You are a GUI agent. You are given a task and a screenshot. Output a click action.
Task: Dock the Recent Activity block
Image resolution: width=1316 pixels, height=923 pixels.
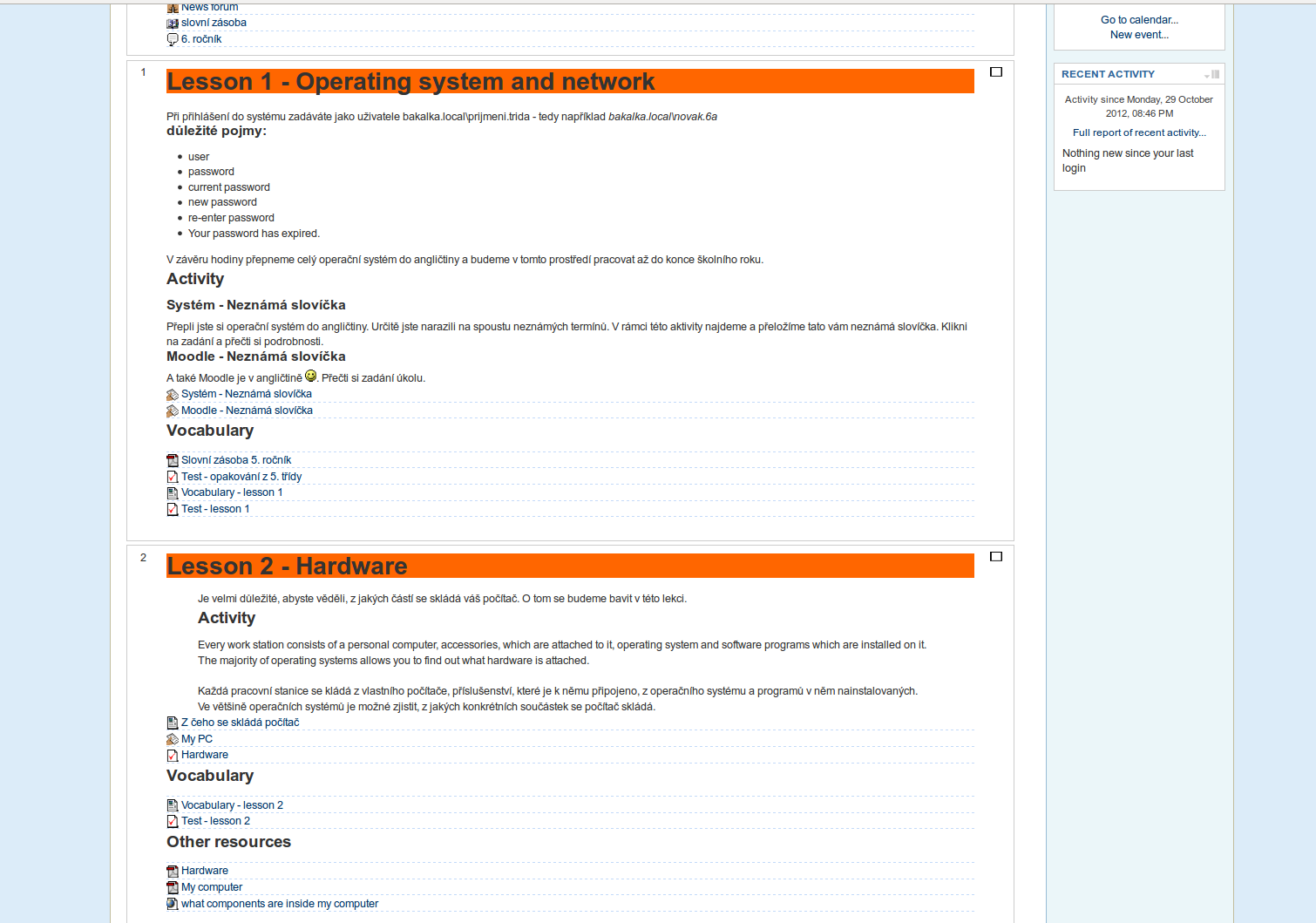click(x=1216, y=75)
